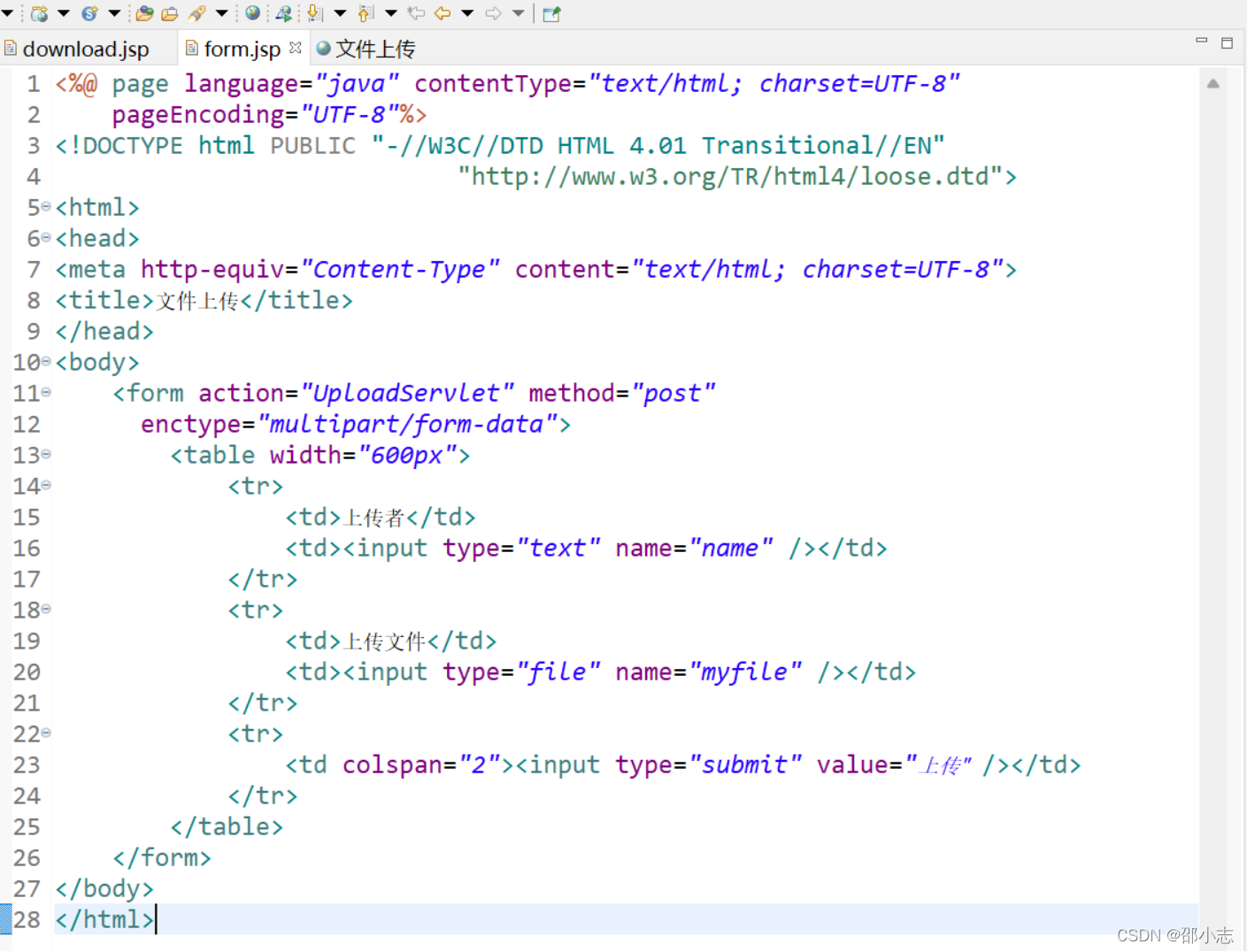Click the last edit location icon
Image resolution: width=1247 pixels, height=952 pixels.
(416, 13)
